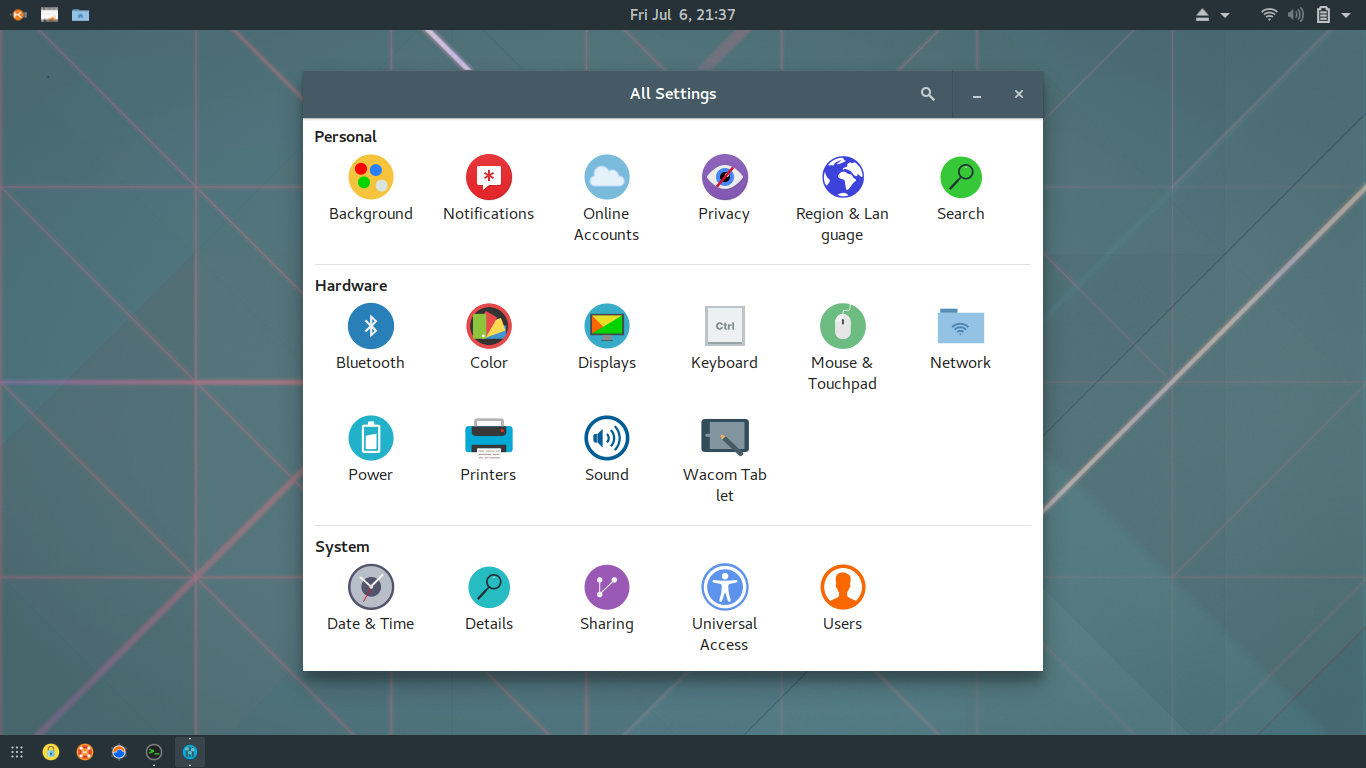Expand the system menu arrow beside the battery
The height and width of the screenshot is (768, 1366).
(1346, 15)
